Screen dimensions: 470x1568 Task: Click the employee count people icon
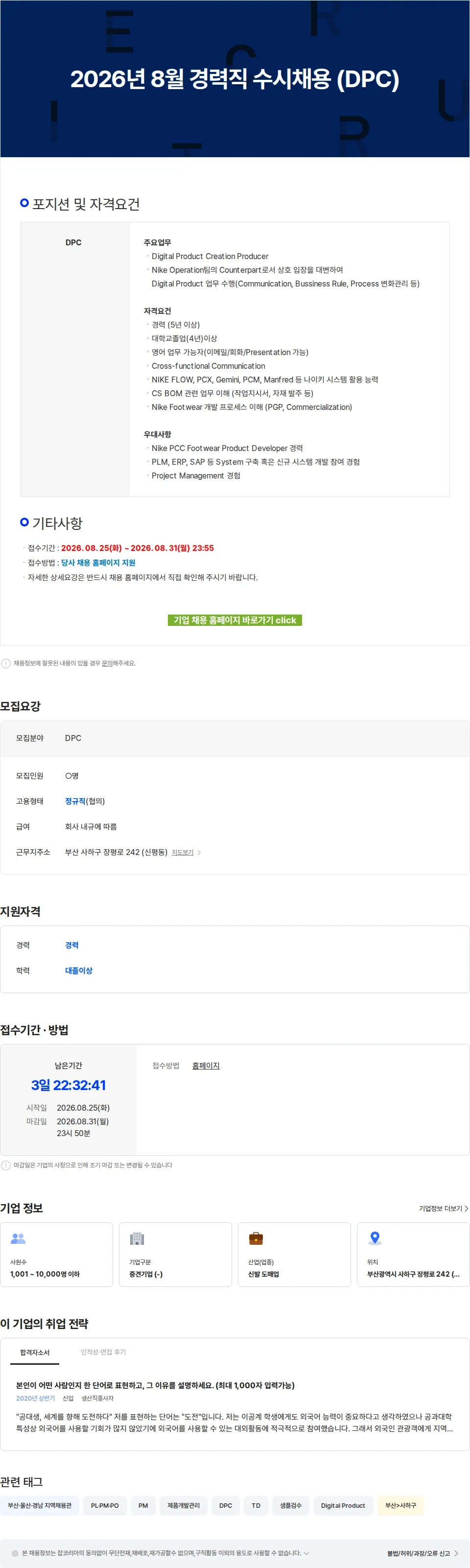18,1238
